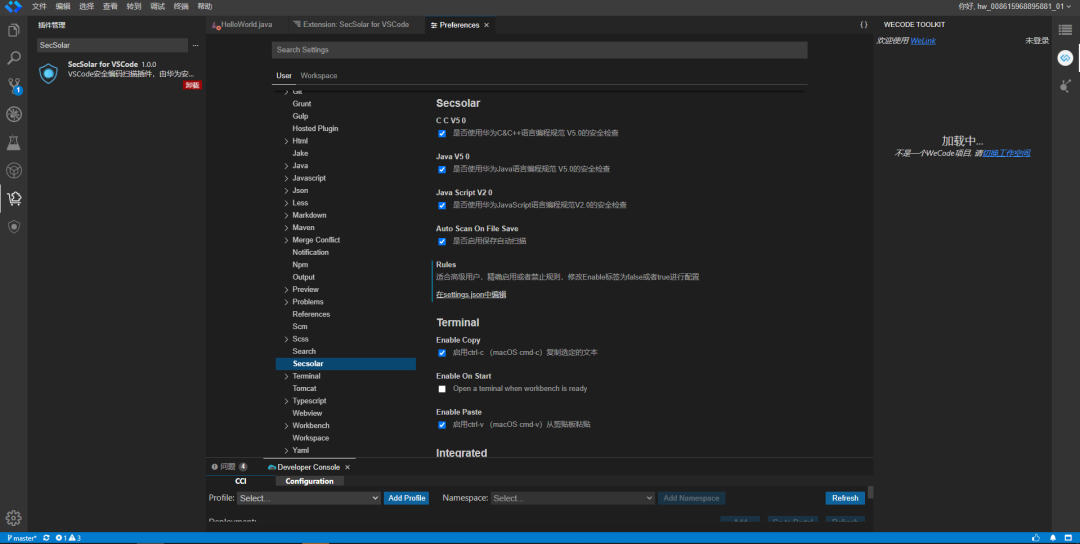The width and height of the screenshot is (1080, 544).
Task: Click the Add Profile button
Action: (406, 498)
